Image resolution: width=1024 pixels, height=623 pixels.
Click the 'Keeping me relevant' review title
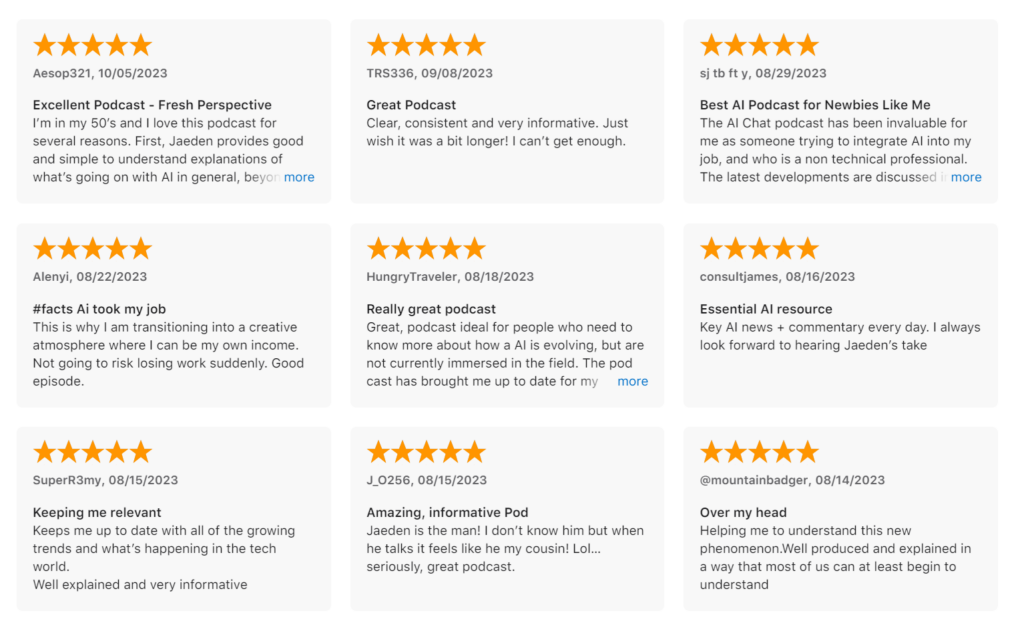pyautogui.click(x=97, y=512)
